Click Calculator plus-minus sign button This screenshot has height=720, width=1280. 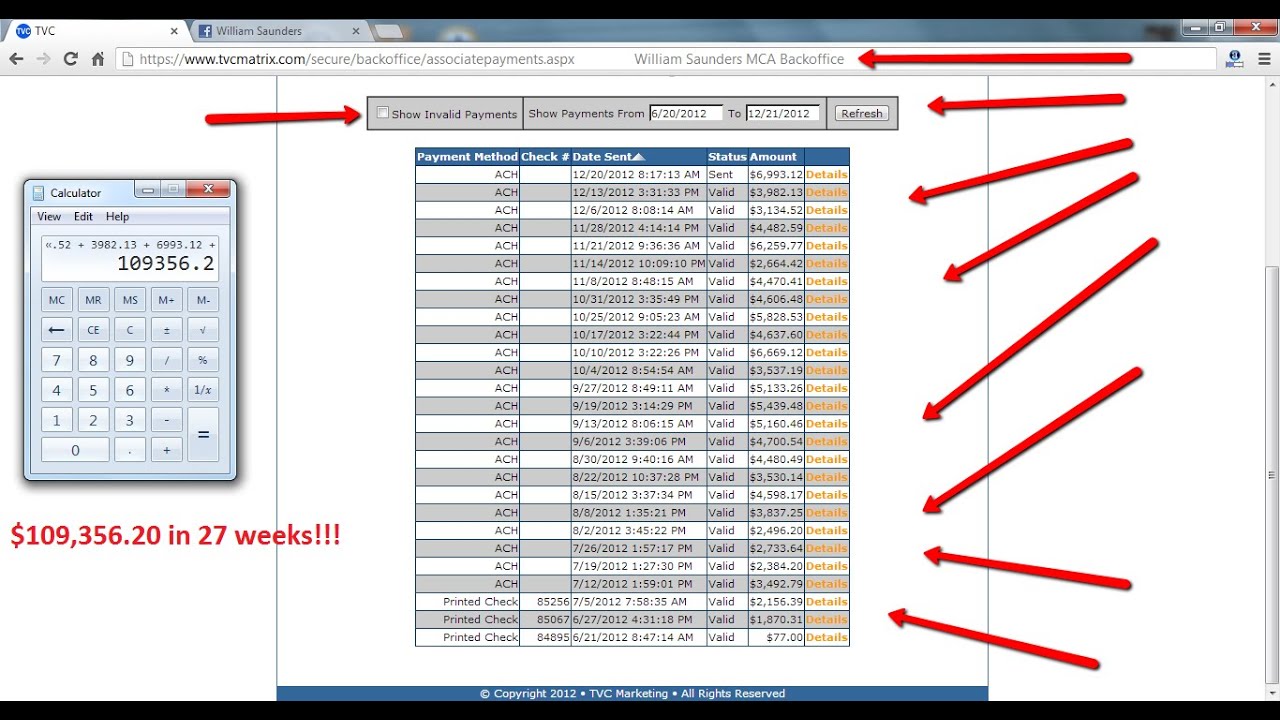tap(166, 330)
